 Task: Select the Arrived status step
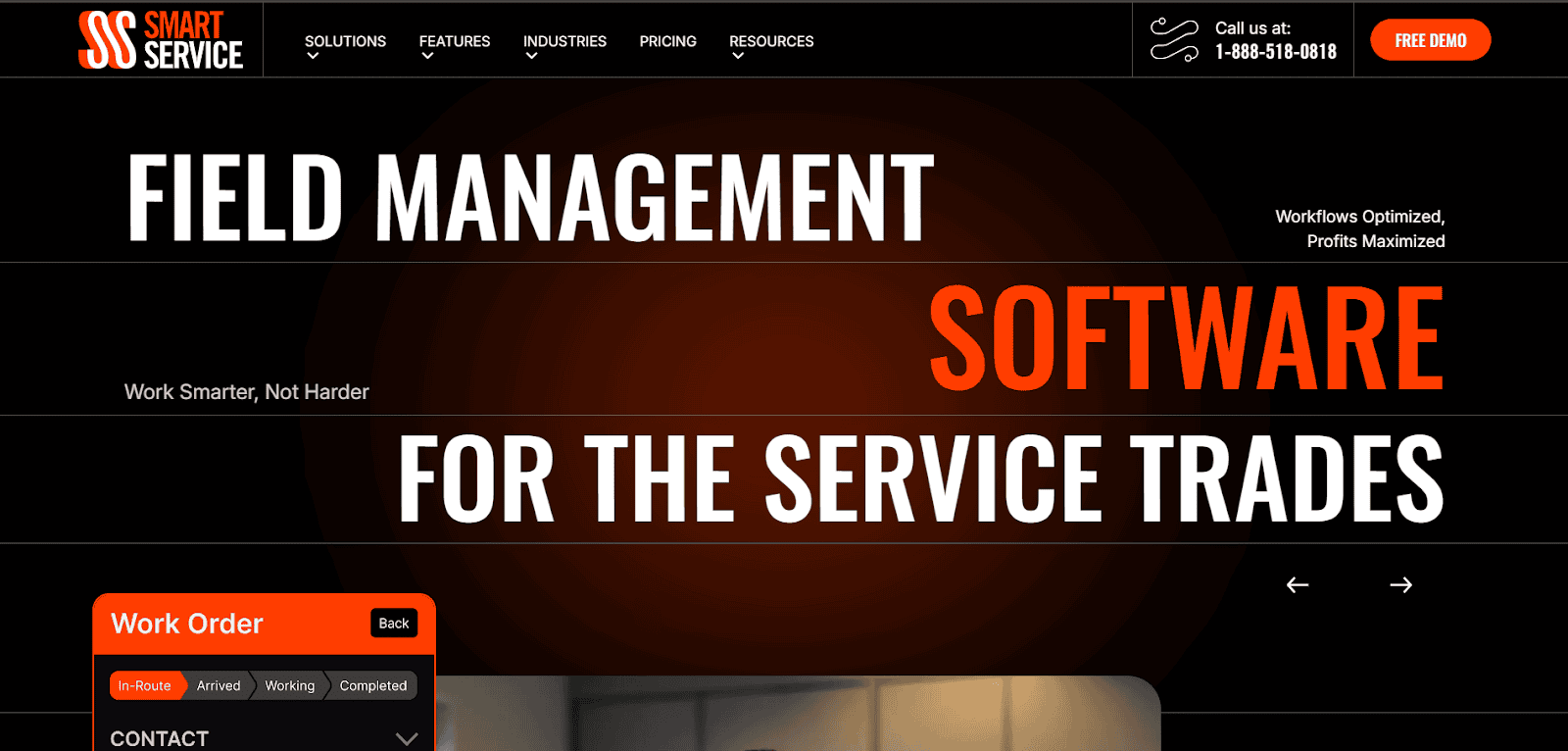(x=219, y=686)
